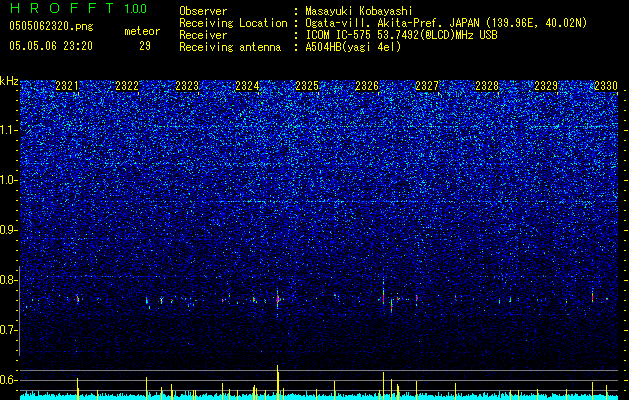Click the tallest yellow intensity spike near 2324
The height and width of the screenshot is (400, 629).
point(277,382)
